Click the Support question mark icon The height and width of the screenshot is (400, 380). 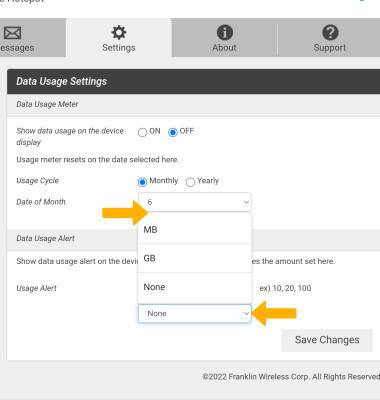330,33
